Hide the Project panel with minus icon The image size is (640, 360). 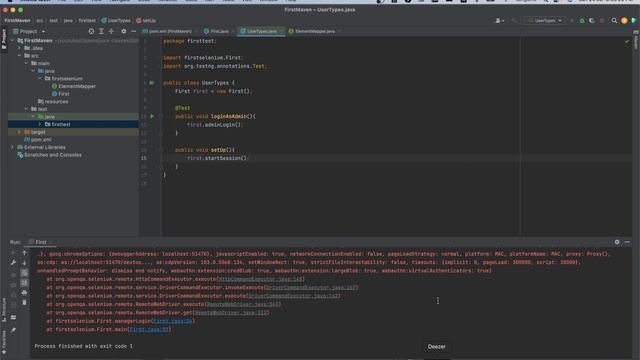(133, 31)
